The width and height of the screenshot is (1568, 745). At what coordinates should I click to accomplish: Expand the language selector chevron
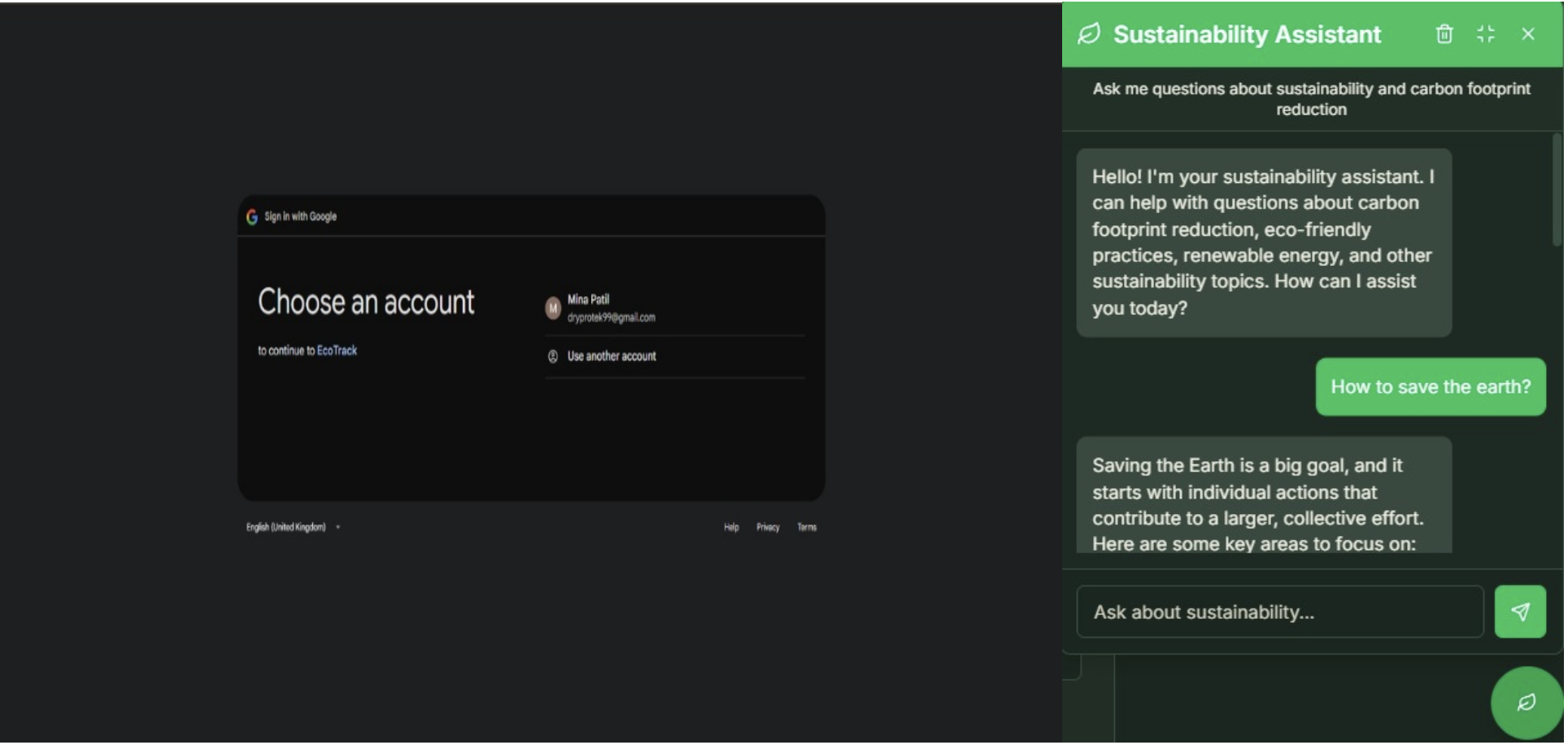coord(338,527)
